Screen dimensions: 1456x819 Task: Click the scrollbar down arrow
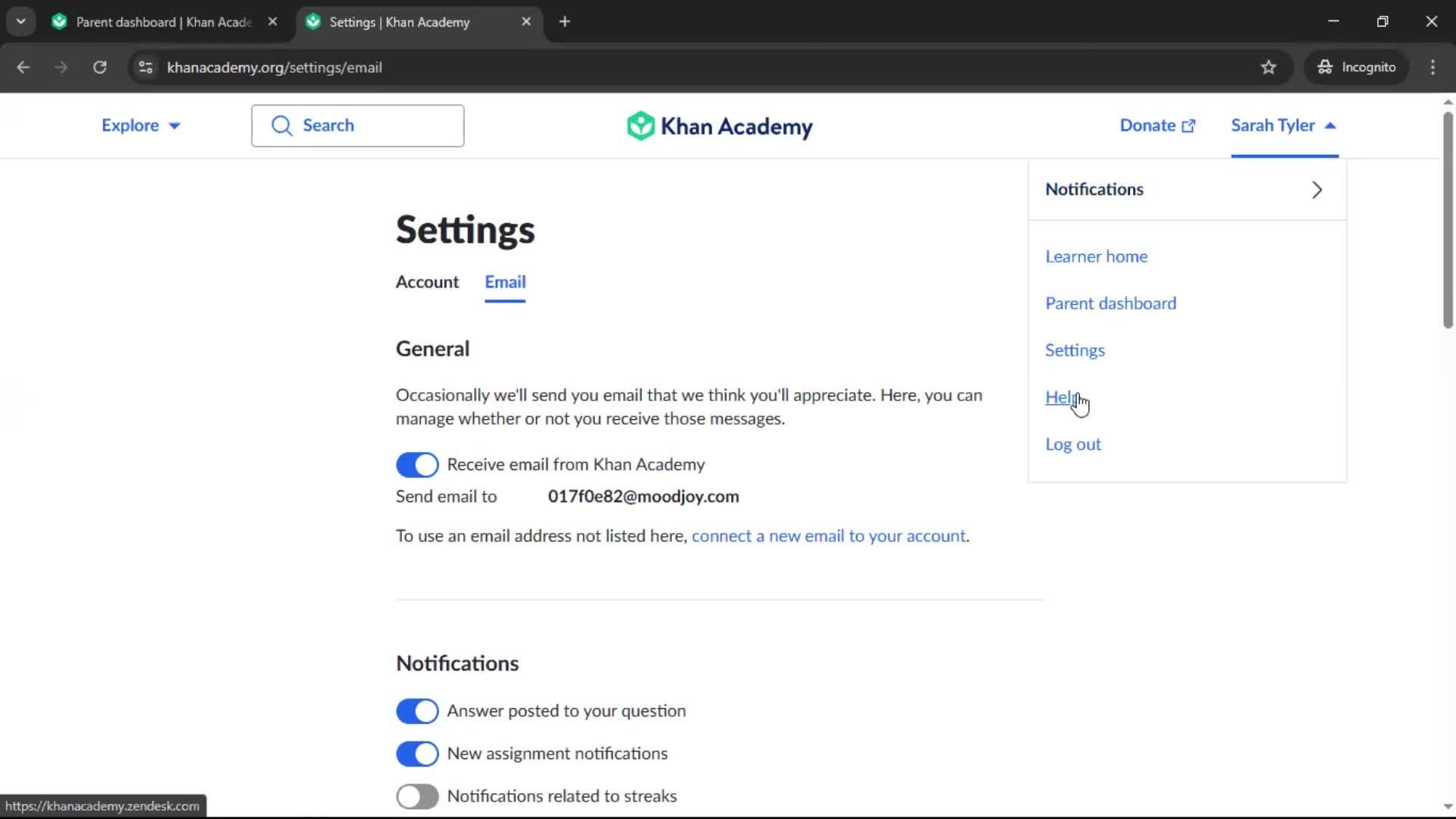(1448, 807)
